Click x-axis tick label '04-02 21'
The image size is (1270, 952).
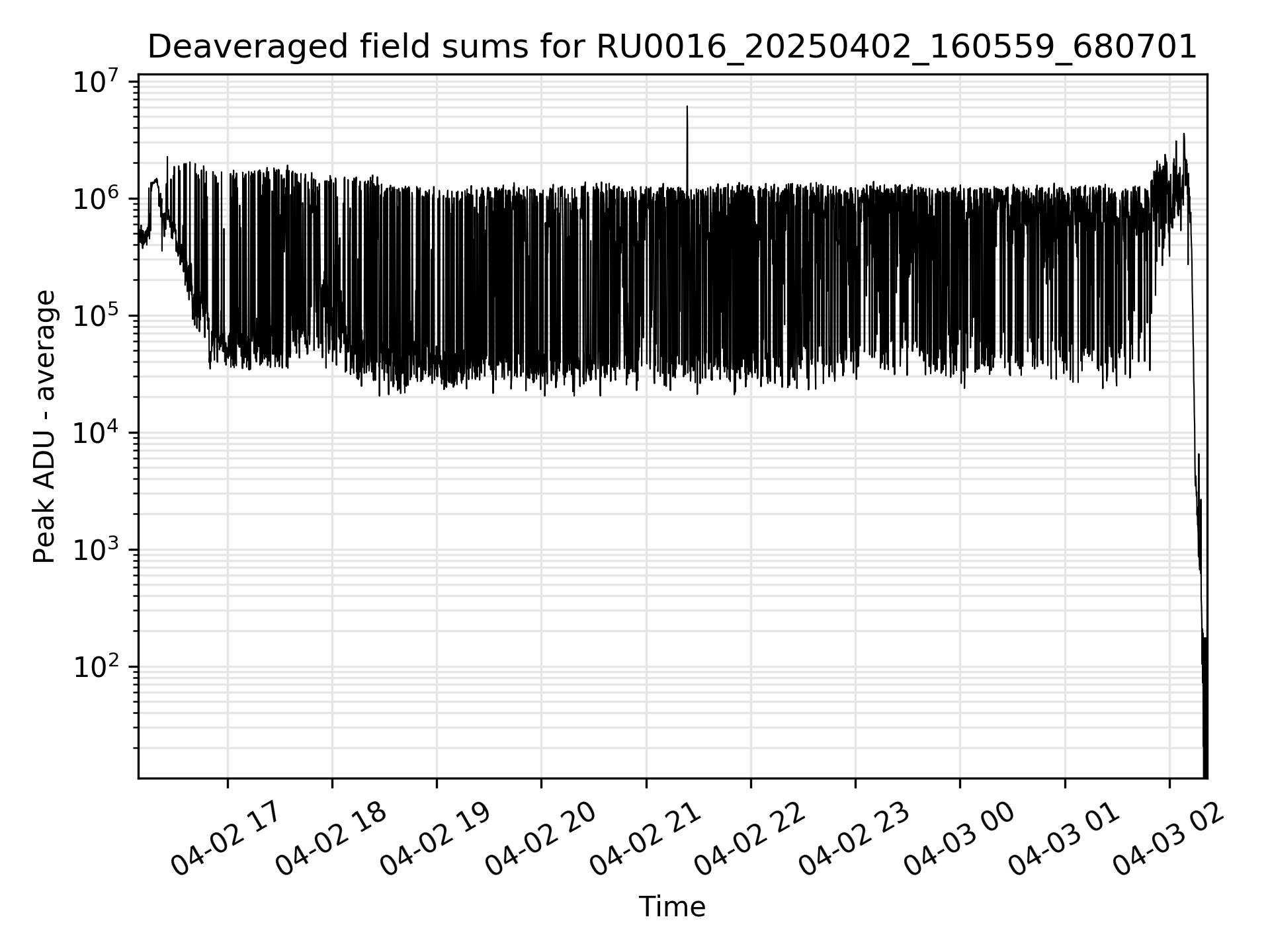pyautogui.click(x=645, y=840)
